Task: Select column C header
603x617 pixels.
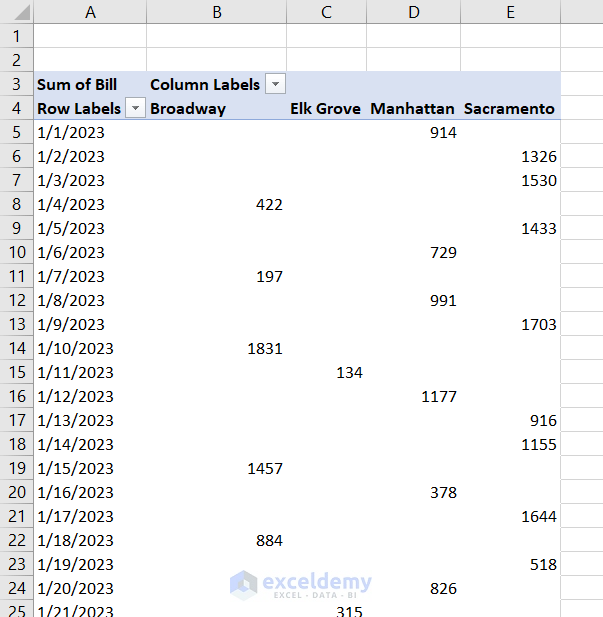Action: click(326, 12)
